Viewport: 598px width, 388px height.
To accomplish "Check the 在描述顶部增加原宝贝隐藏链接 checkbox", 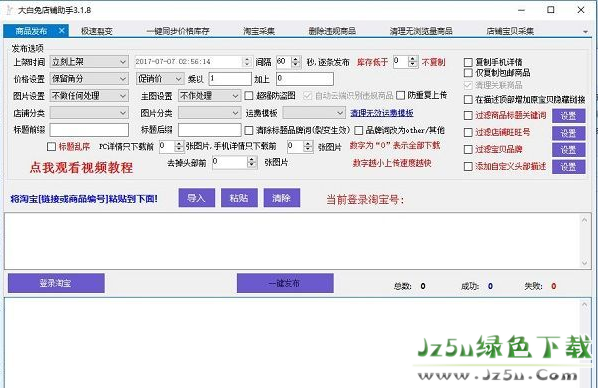I will tap(468, 100).
